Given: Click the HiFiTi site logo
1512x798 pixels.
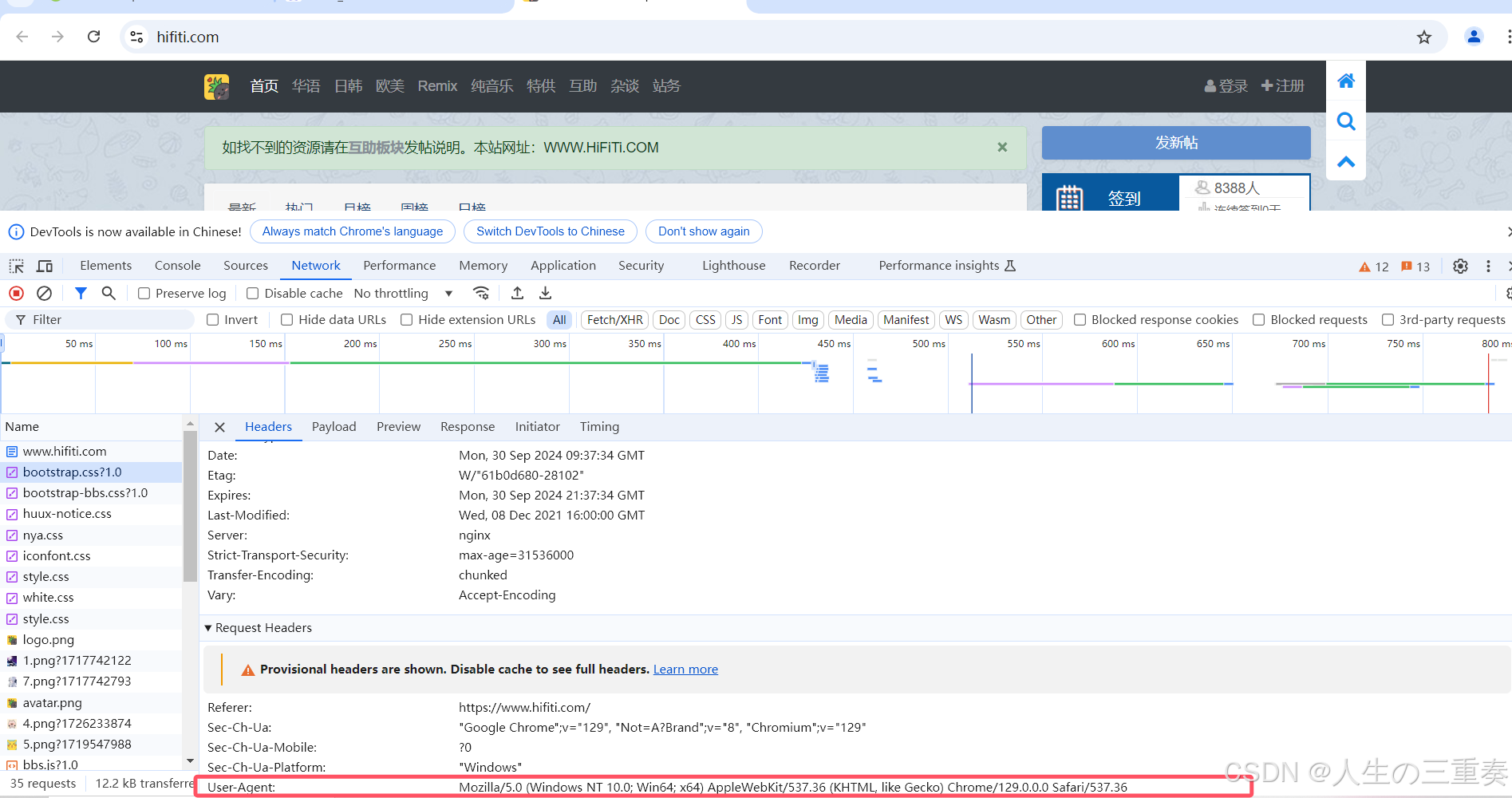Looking at the screenshot, I should point(217,86).
